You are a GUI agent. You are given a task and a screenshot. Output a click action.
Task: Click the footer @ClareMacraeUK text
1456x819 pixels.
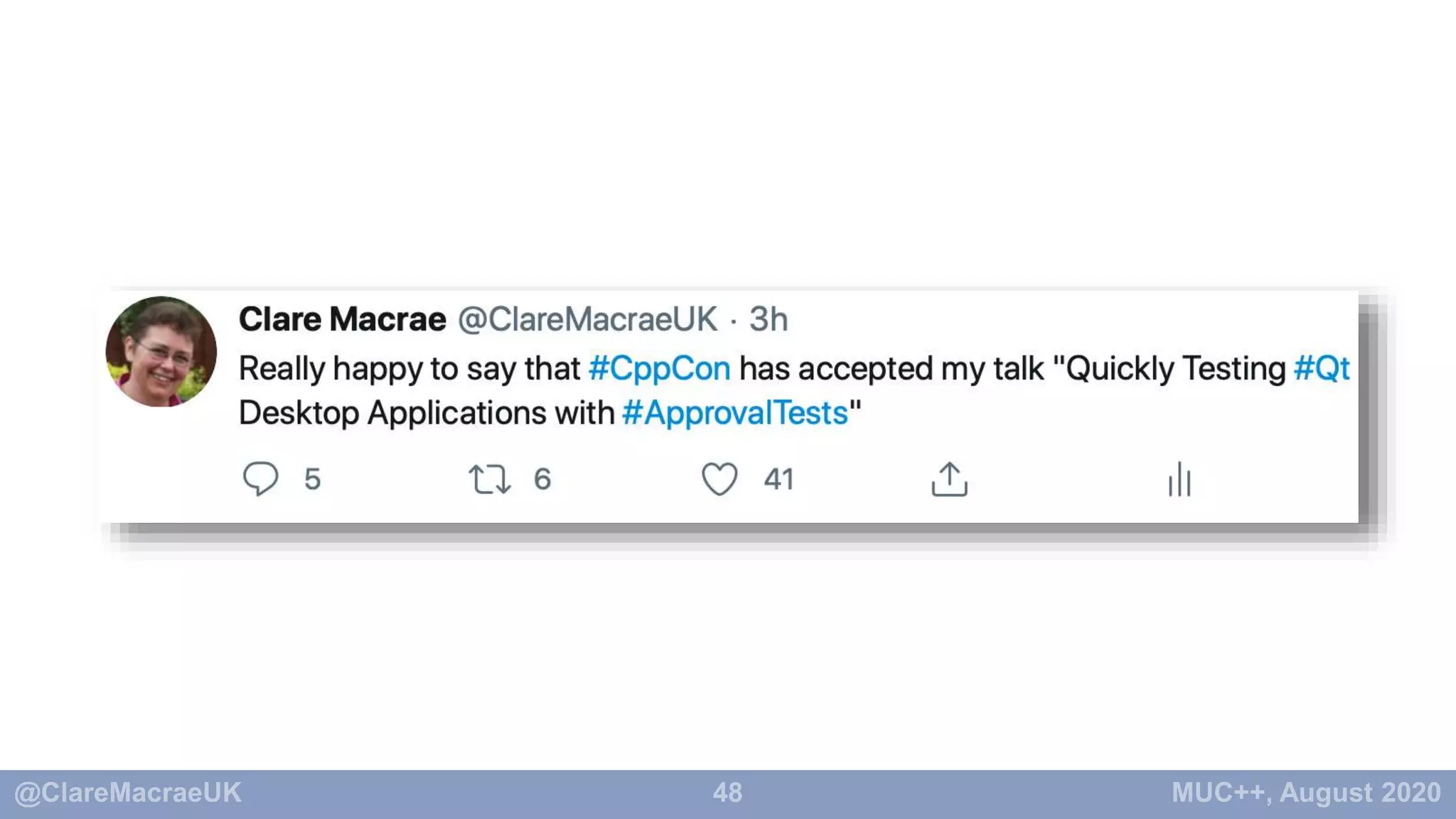(x=128, y=793)
